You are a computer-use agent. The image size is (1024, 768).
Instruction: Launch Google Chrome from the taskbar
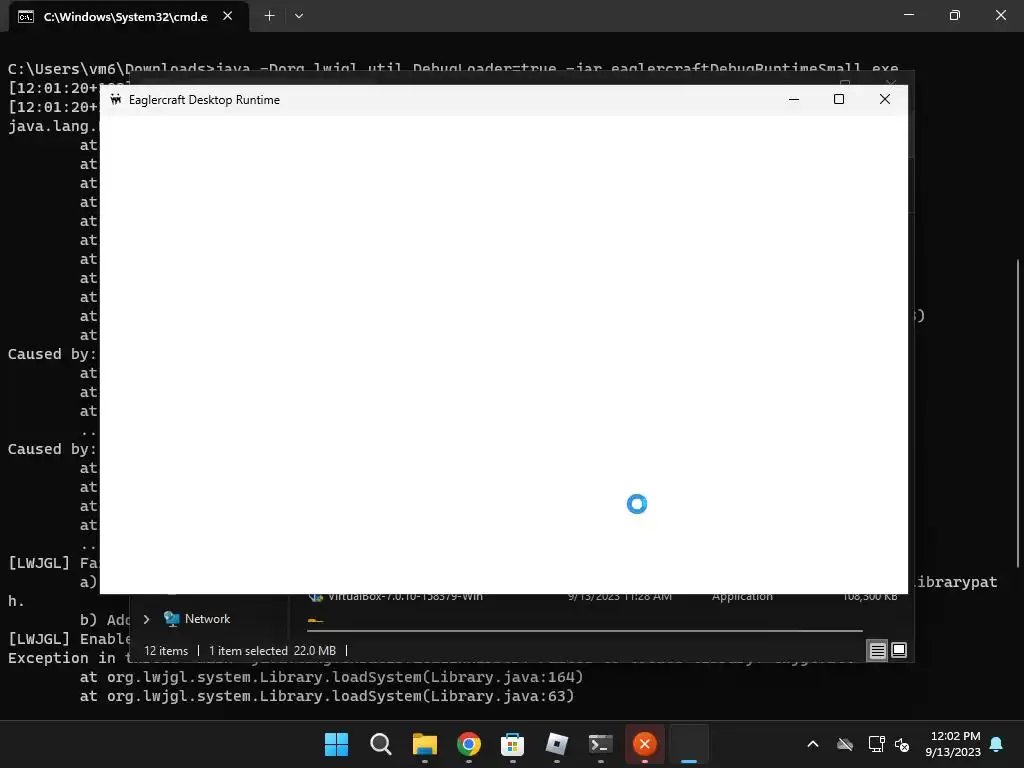469,744
